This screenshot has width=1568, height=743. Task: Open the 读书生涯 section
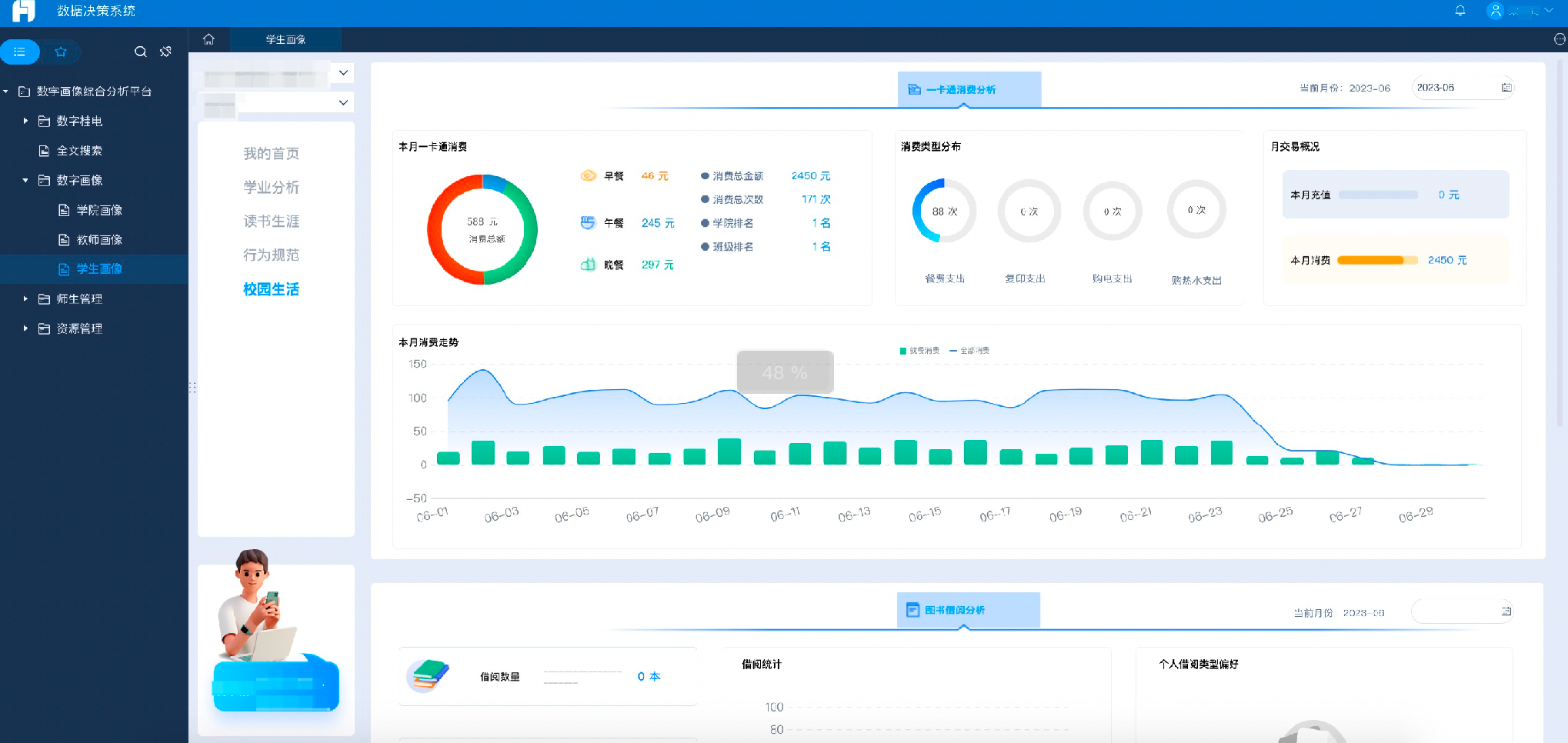pyautogui.click(x=271, y=221)
